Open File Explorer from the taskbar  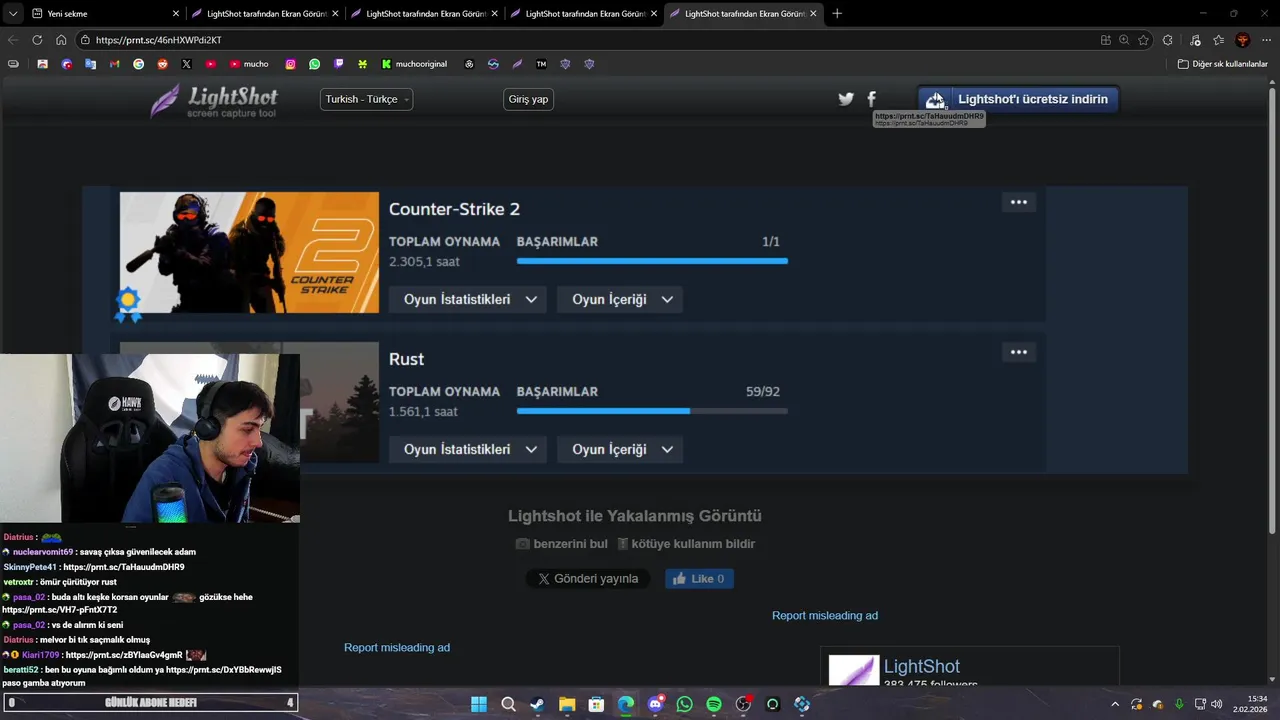(567, 704)
